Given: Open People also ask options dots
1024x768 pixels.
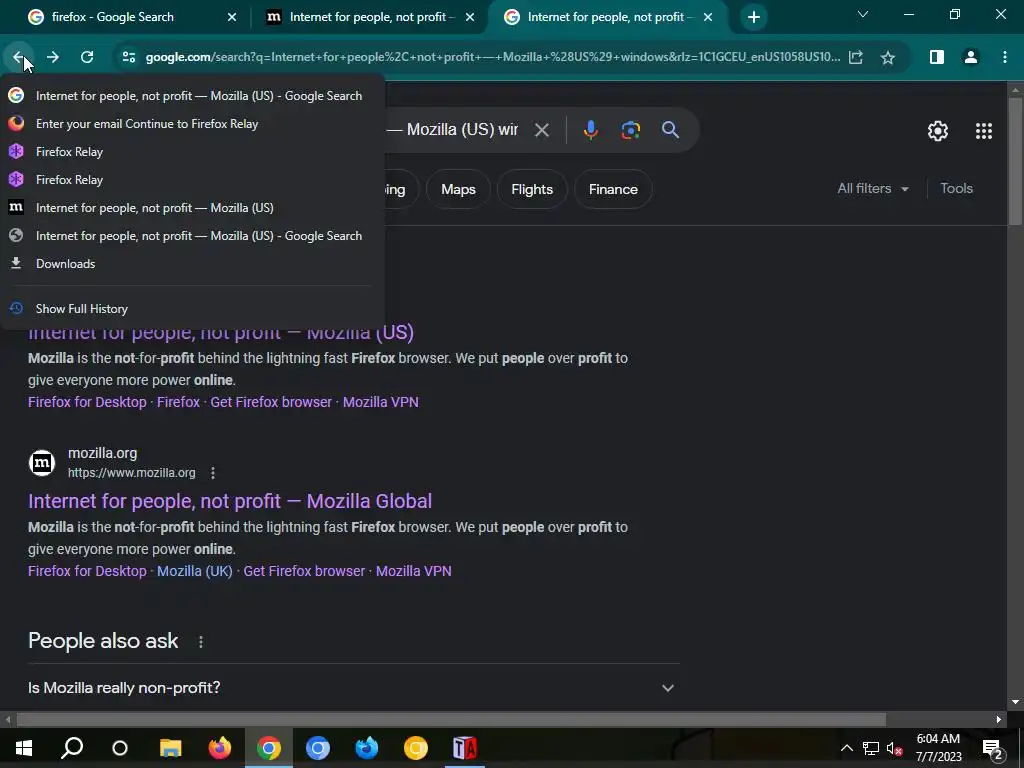Looking at the screenshot, I should [200, 642].
